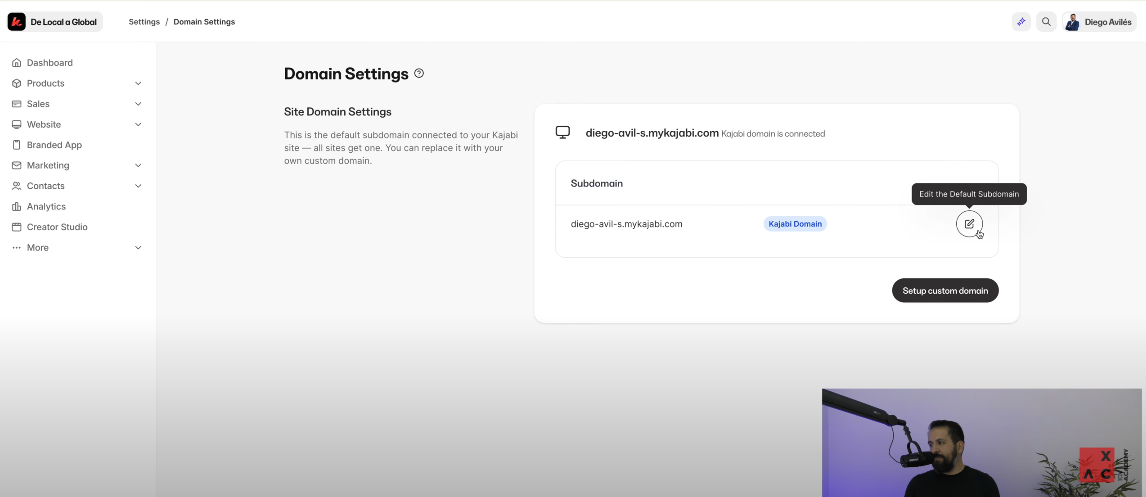Click Kajabi domain is connected text

(x=773, y=134)
